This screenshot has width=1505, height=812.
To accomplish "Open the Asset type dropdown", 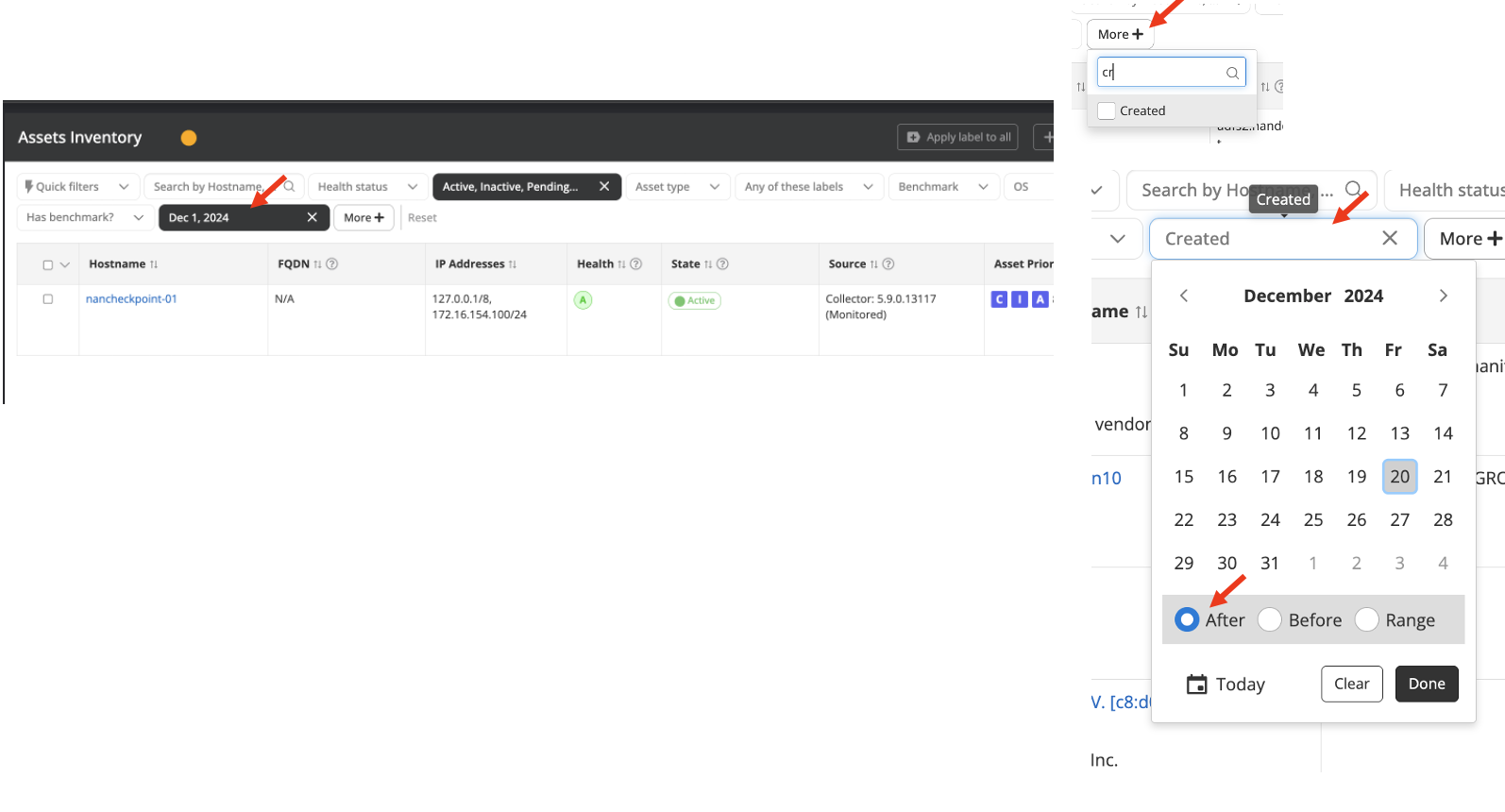I will pos(677,187).
